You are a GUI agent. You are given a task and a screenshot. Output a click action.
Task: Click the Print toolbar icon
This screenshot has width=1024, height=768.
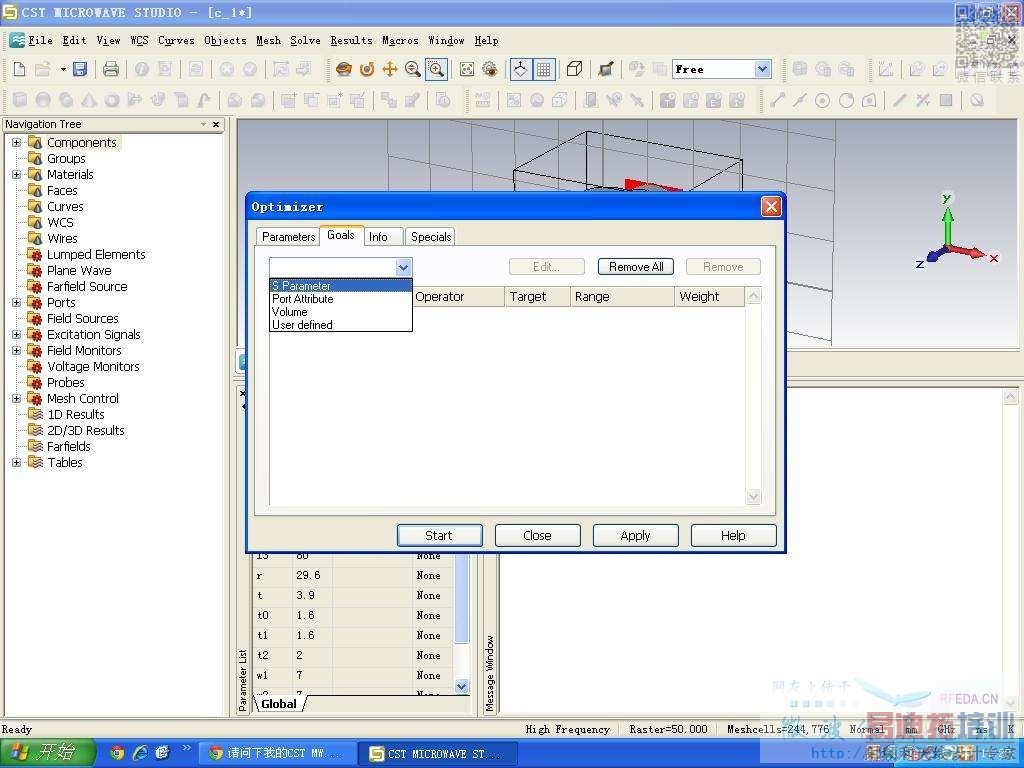pyautogui.click(x=111, y=69)
